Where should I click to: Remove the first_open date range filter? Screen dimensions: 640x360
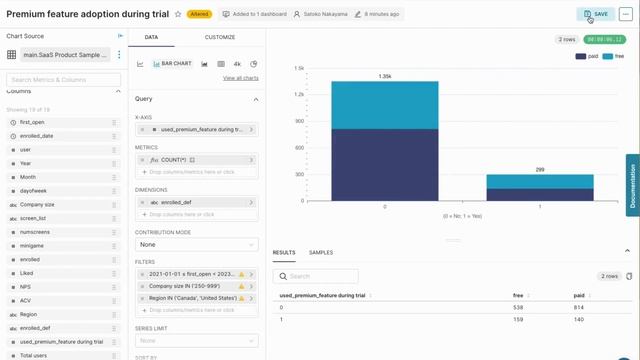pyautogui.click(x=142, y=274)
